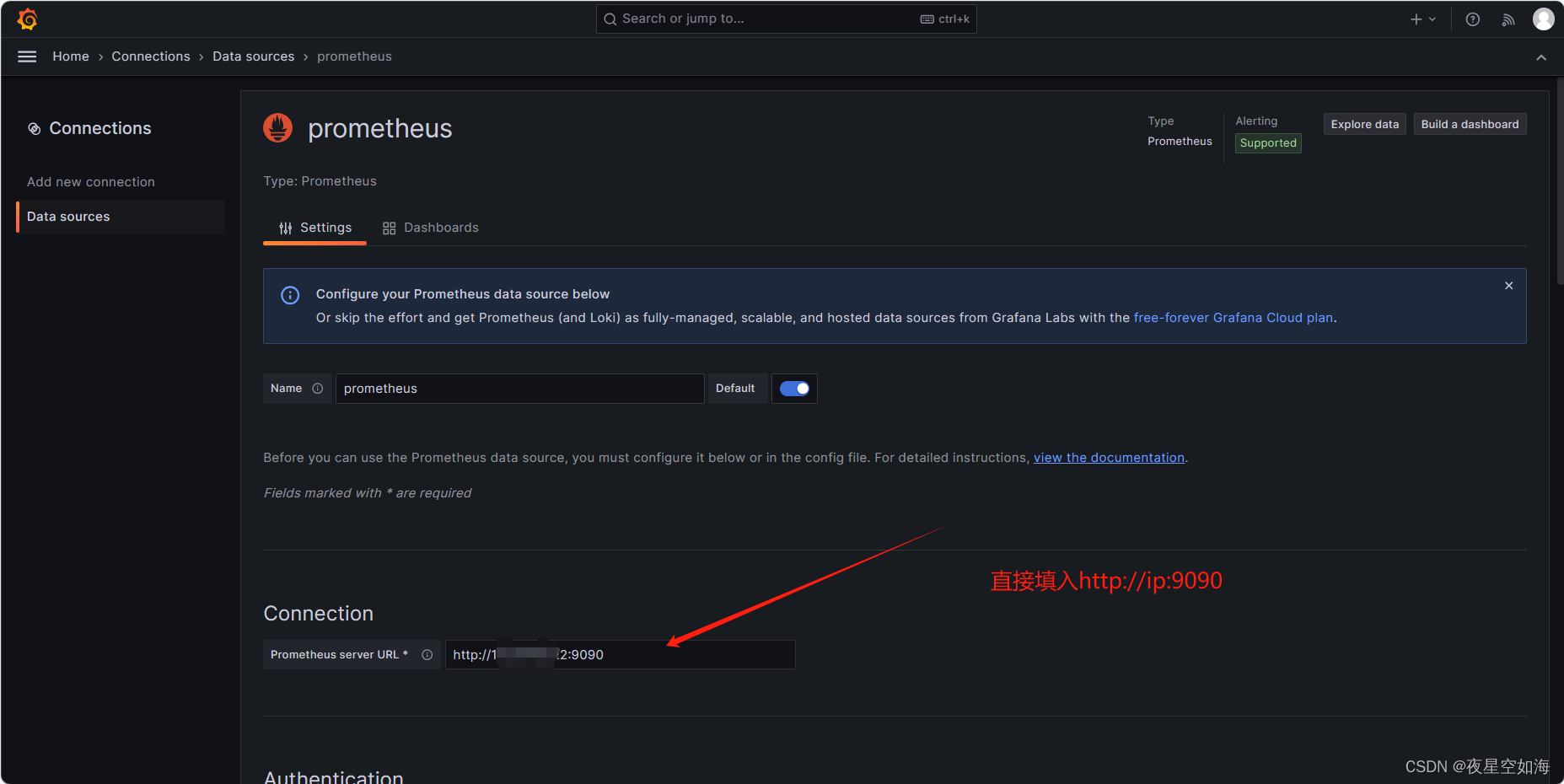1564x784 pixels.
Task: Open the hamburger navigation menu
Action: [27, 56]
